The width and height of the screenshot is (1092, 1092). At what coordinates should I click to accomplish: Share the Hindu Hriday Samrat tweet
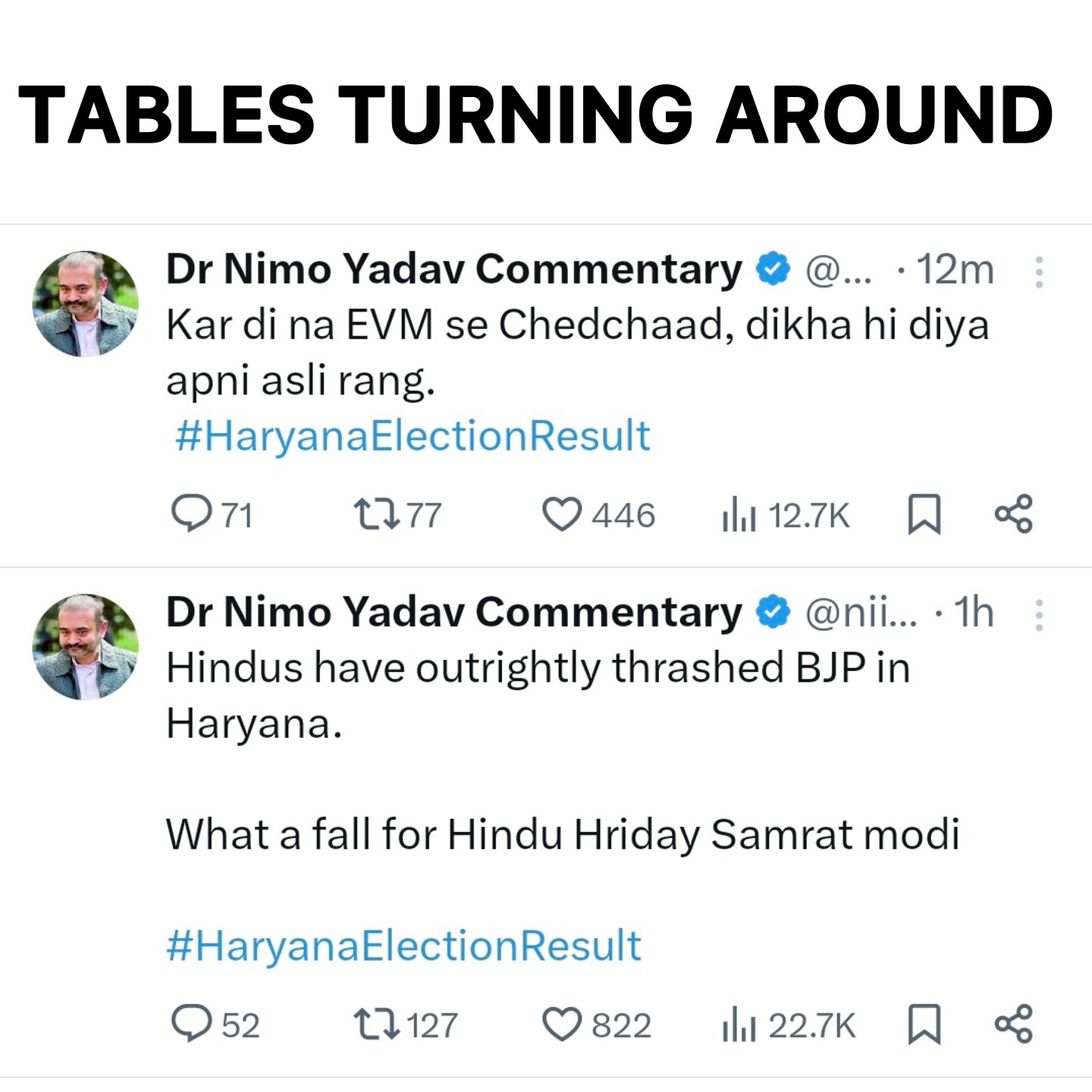point(1014,1024)
